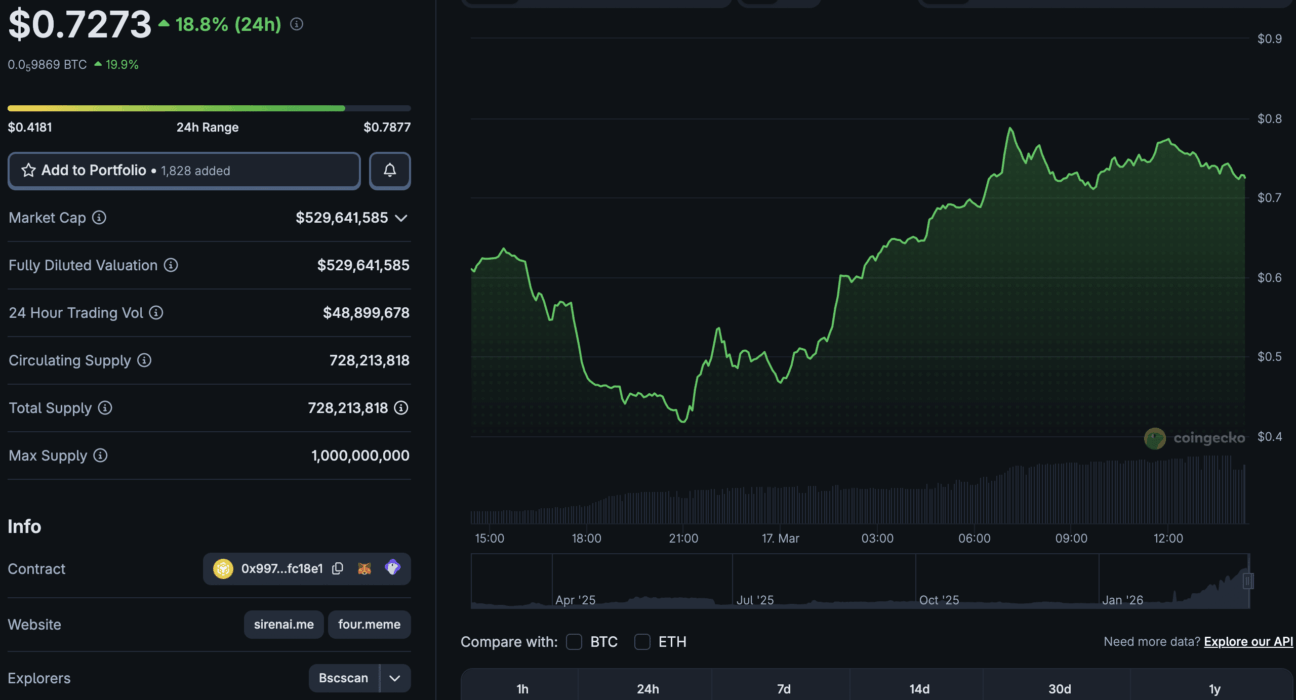Show the Circulating Supply info tooltip
This screenshot has width=1296, height=700.
click(x=144, y=360)
